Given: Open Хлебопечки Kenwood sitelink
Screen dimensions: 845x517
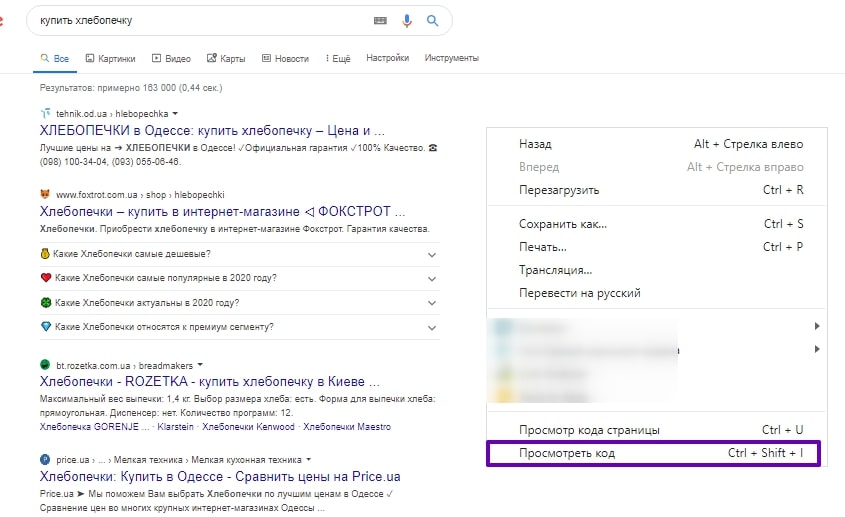Looking at the screenshot, I should pyautogui.click(x=248, y=426).
